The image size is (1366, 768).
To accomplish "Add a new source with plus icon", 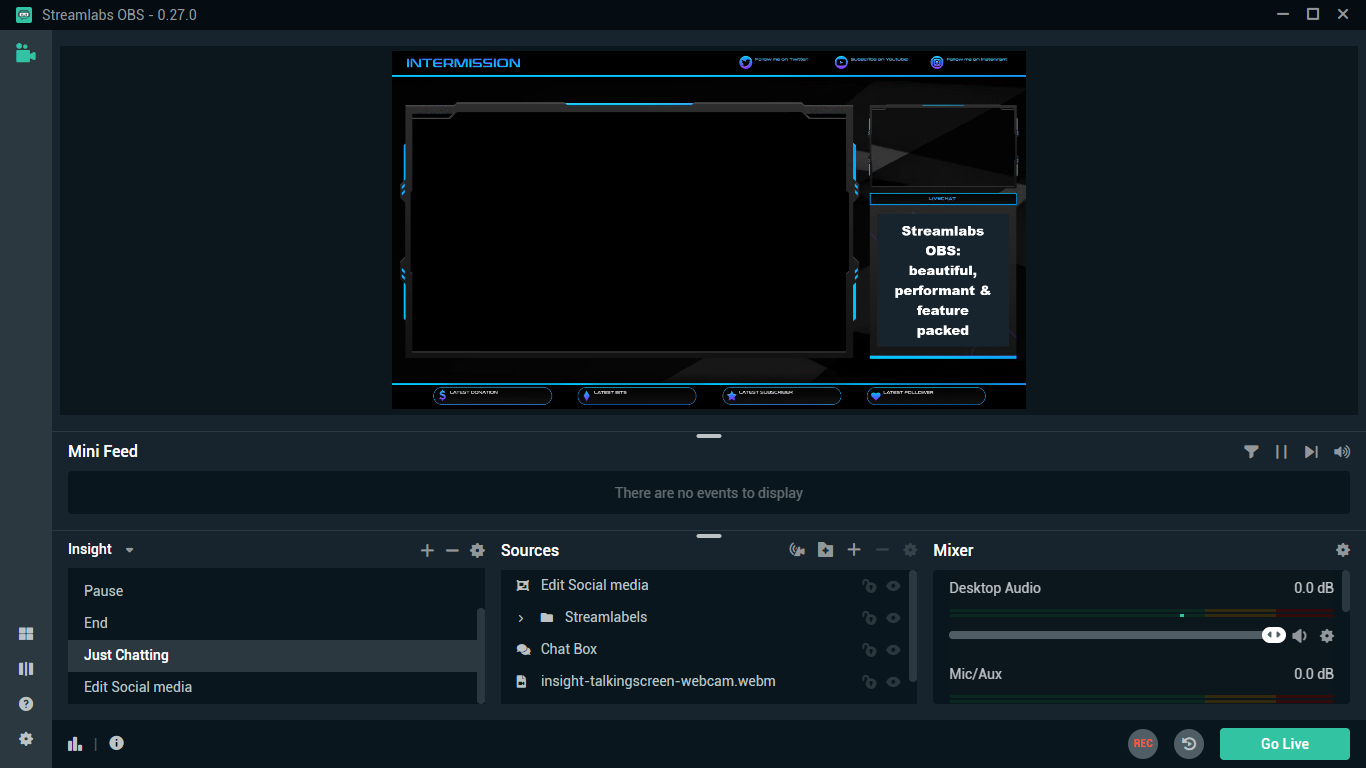I will [x=854, y=550].
